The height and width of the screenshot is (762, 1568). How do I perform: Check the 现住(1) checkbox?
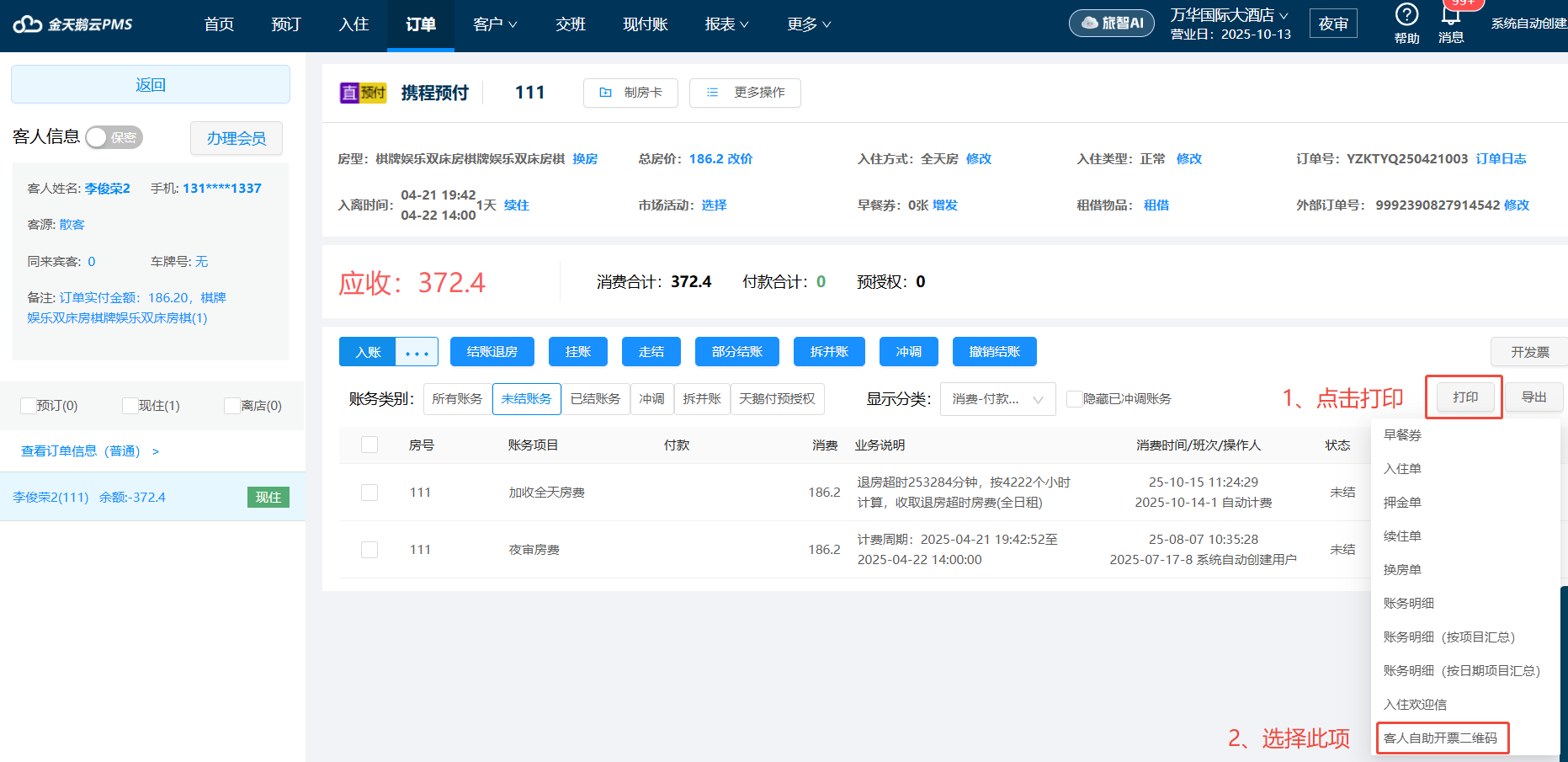tap(130, 406)
